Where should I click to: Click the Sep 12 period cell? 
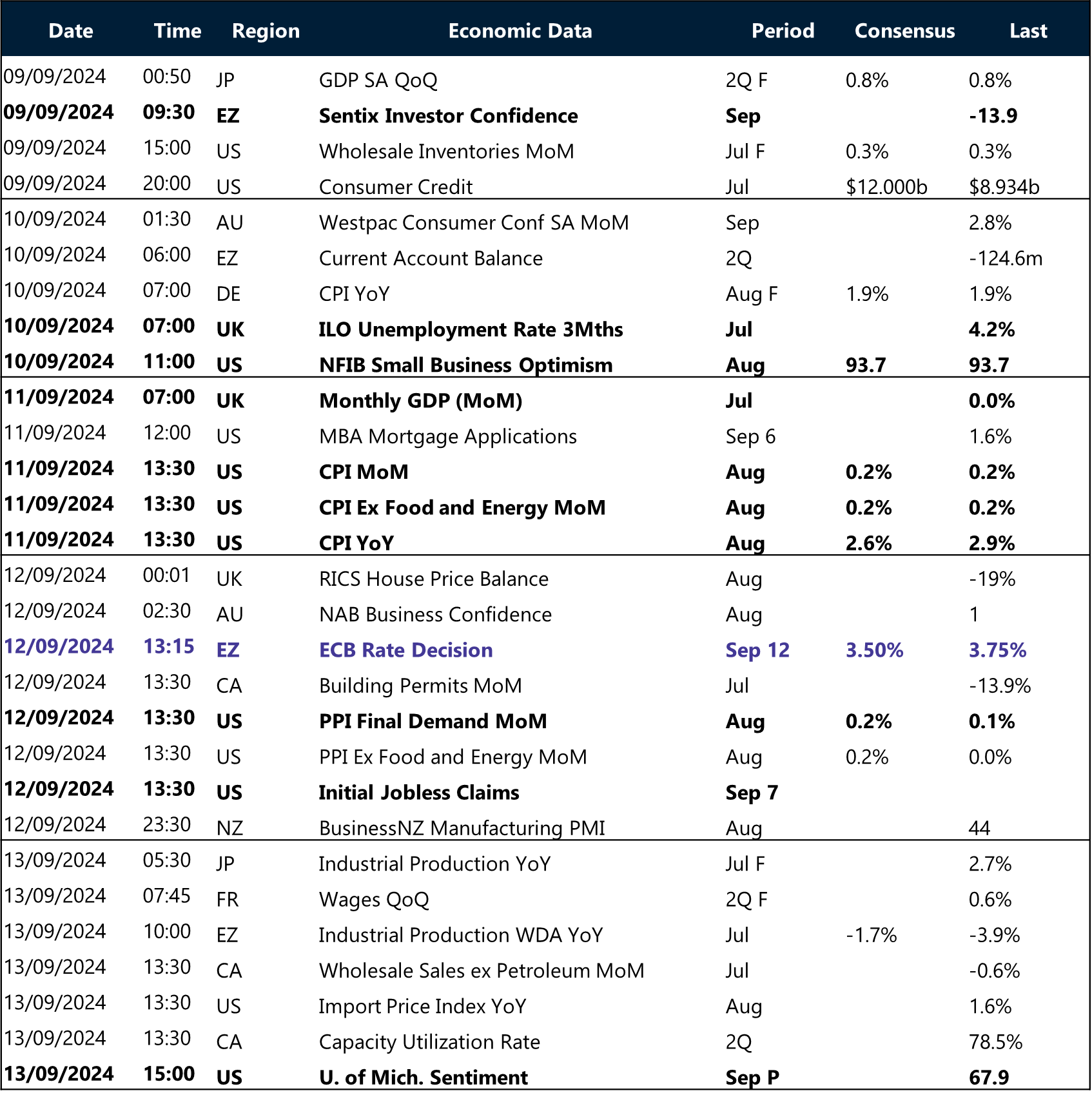[757, 650]
